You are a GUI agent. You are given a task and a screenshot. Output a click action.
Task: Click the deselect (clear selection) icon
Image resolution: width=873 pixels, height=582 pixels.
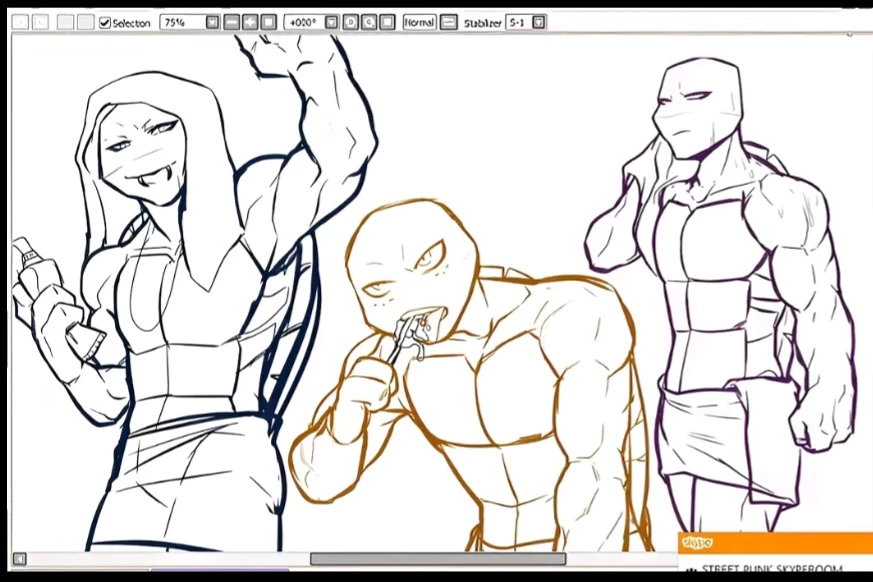point(65,22)
